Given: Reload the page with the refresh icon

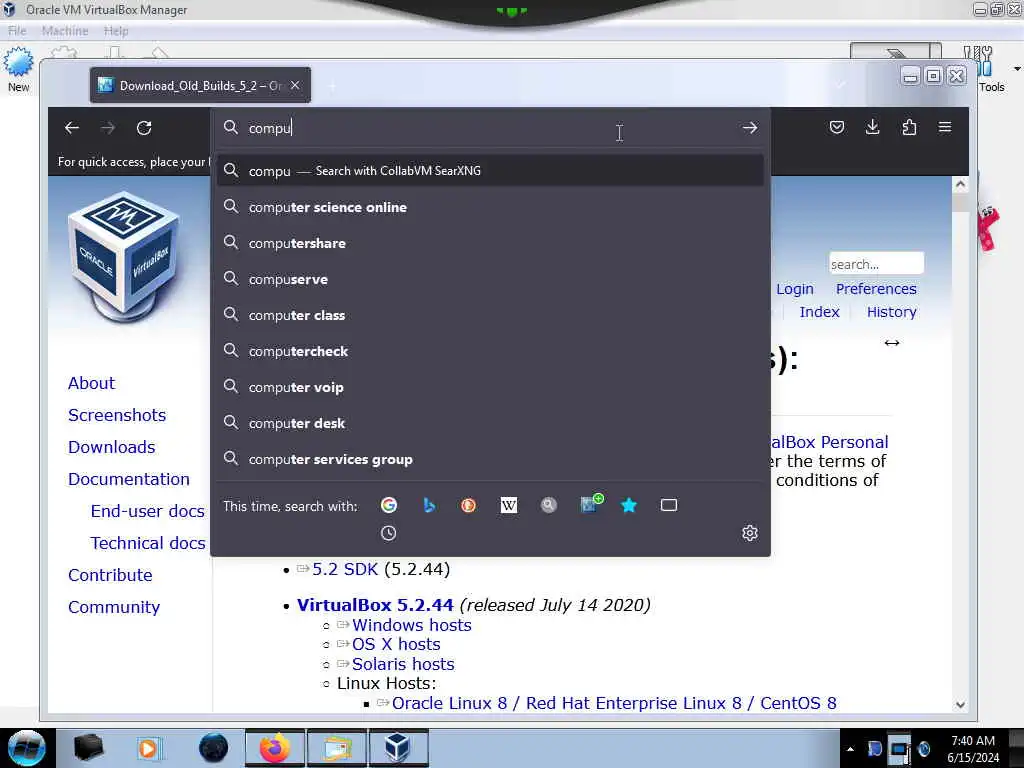Looking at the screenshot, I should [x=144, y=128].
